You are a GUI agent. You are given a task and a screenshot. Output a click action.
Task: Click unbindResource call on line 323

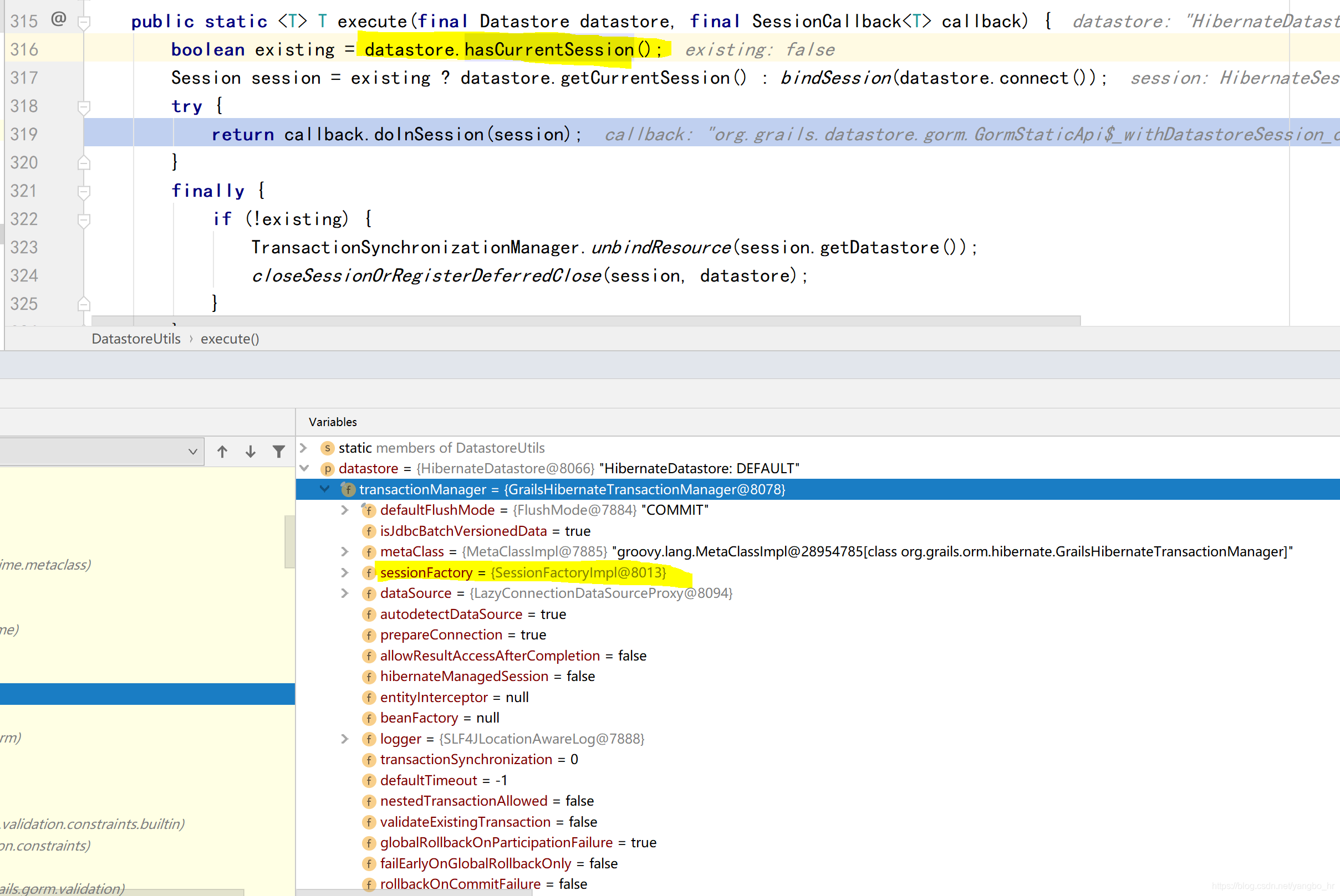(660, 247)
